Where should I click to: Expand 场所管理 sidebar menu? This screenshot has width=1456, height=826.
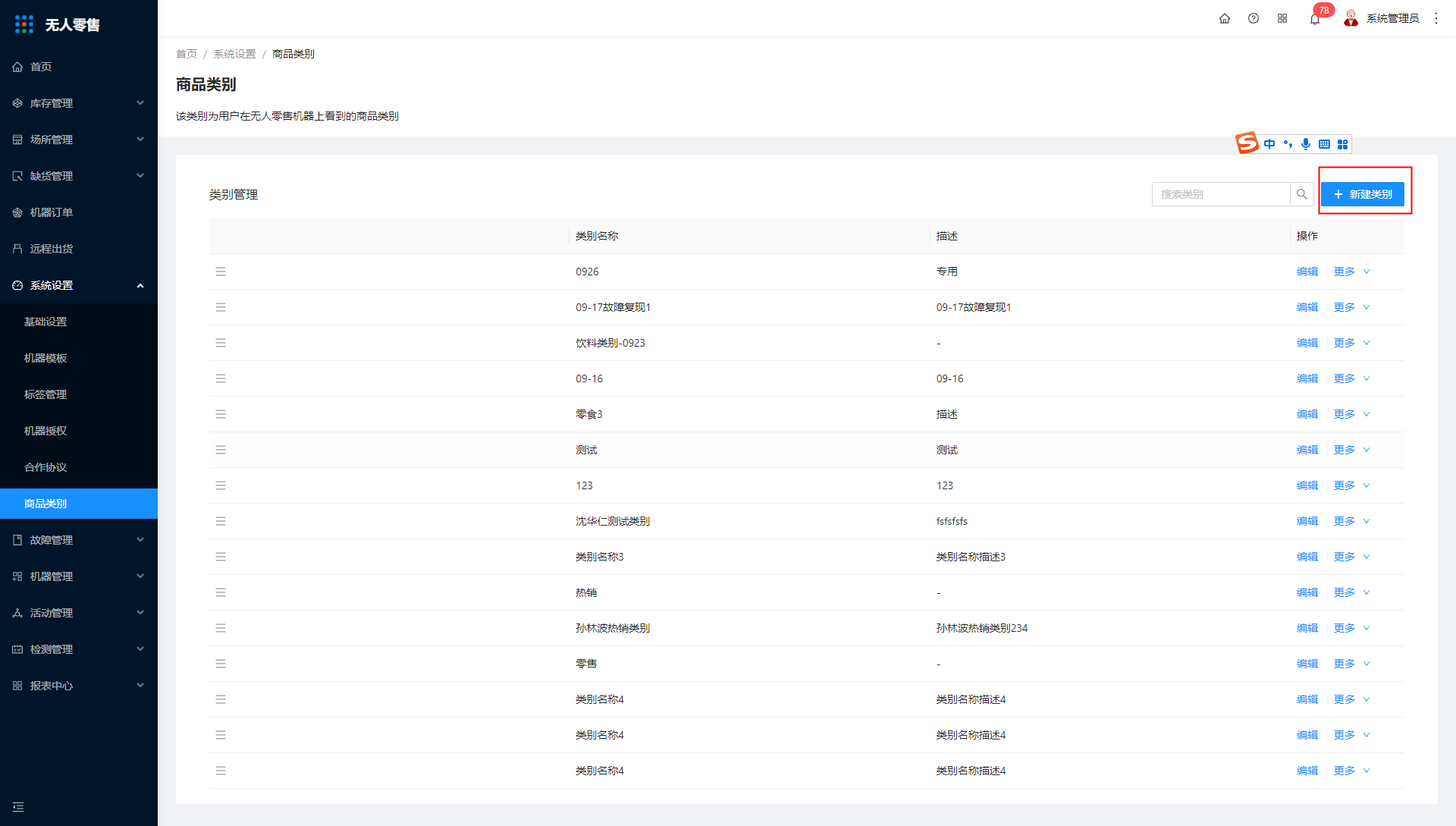[79, 140]
